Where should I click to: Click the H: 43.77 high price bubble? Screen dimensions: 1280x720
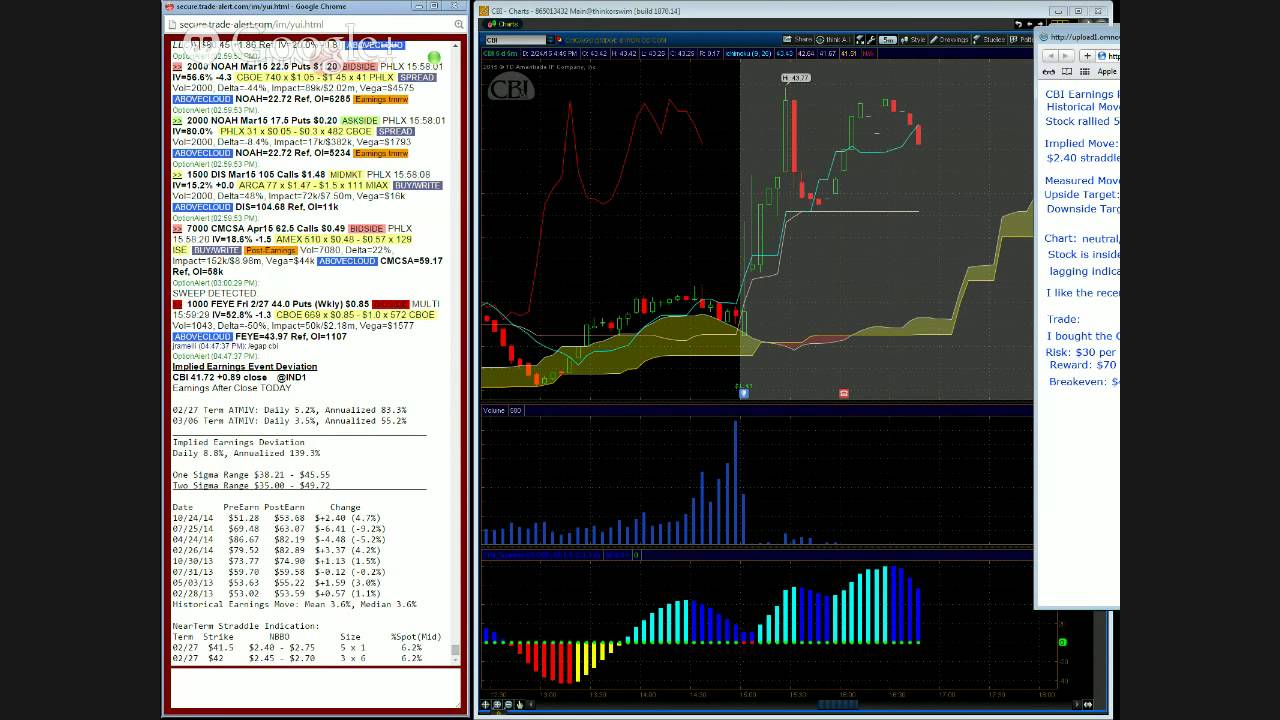[795, 77]
